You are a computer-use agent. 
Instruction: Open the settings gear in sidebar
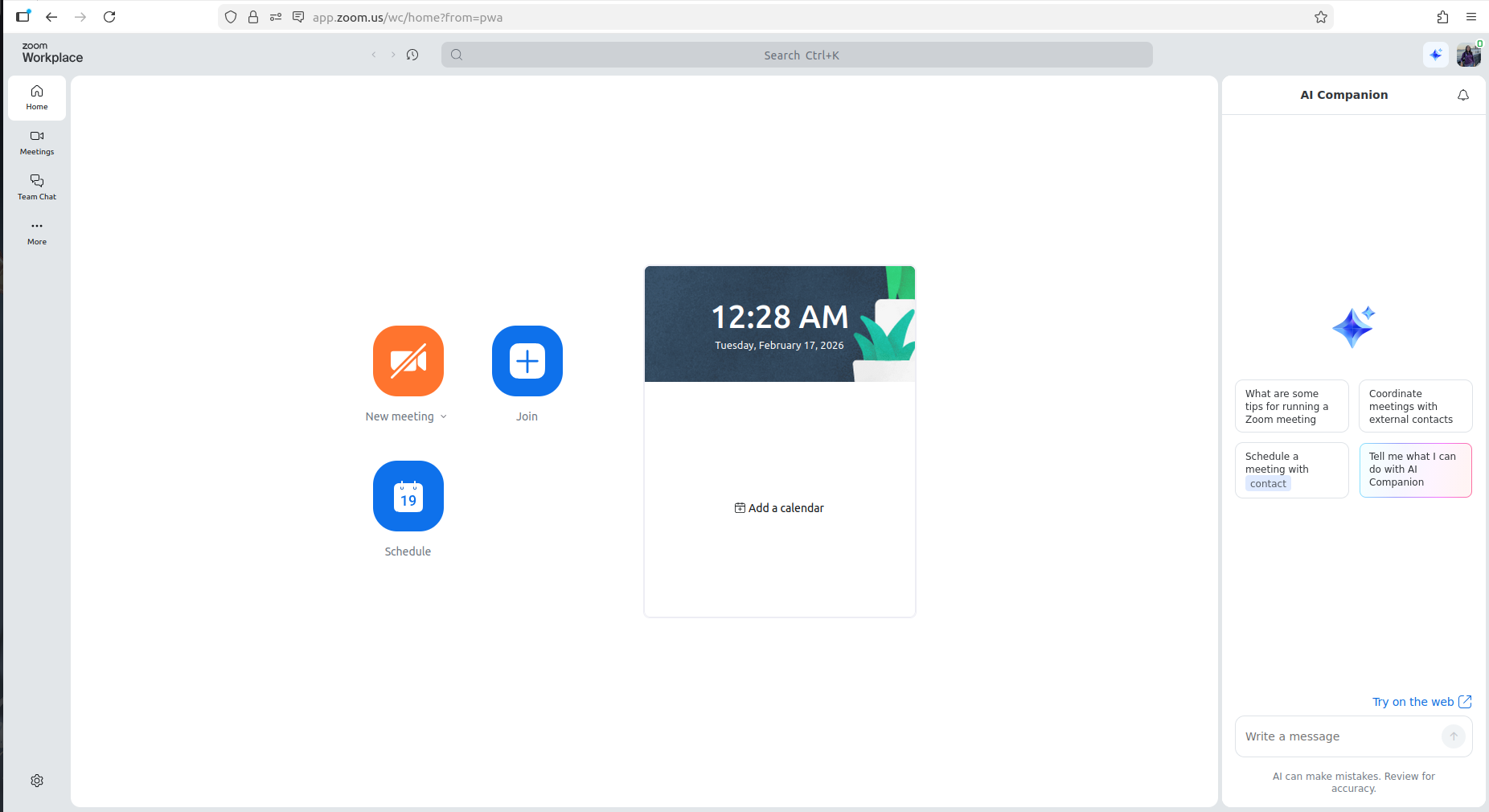pos(37,781)
